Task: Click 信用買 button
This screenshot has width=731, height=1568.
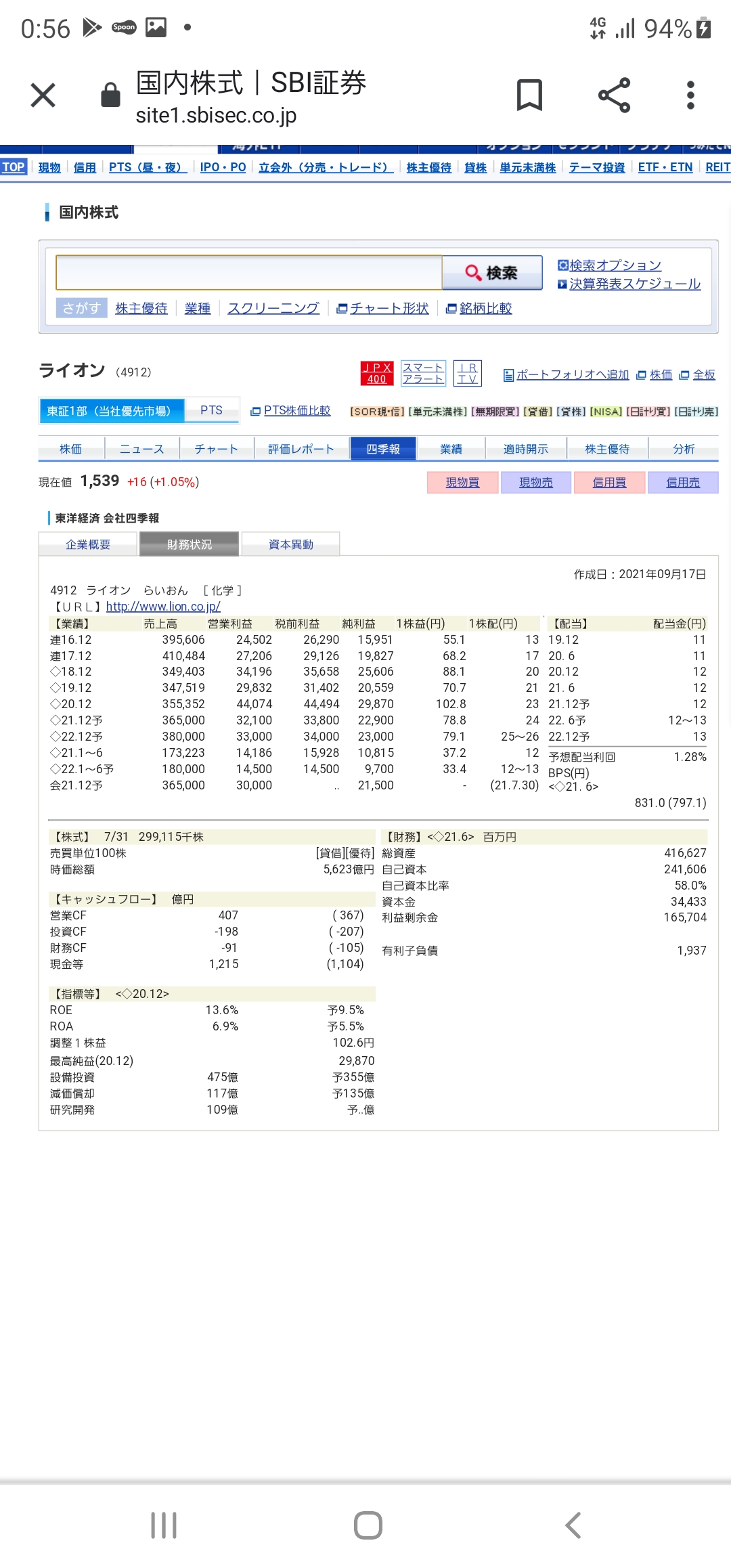Action: [610, 482]
